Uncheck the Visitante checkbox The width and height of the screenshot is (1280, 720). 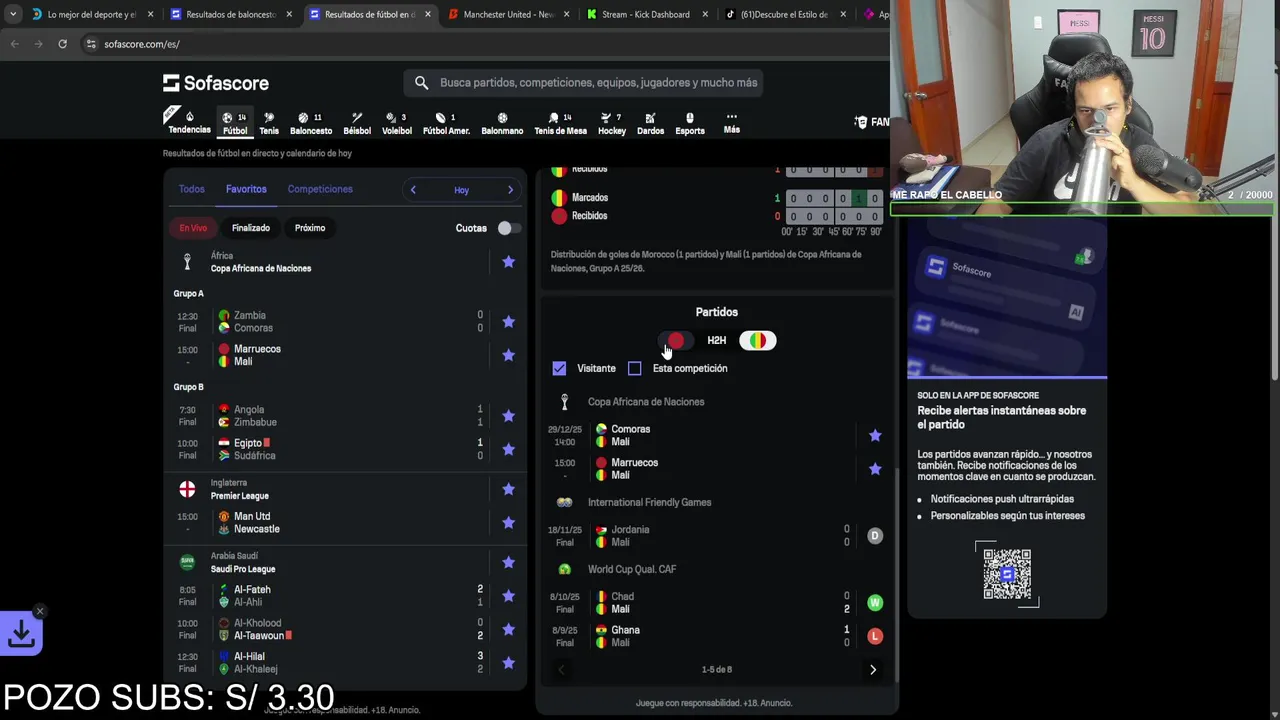click(x=559, y=369)
